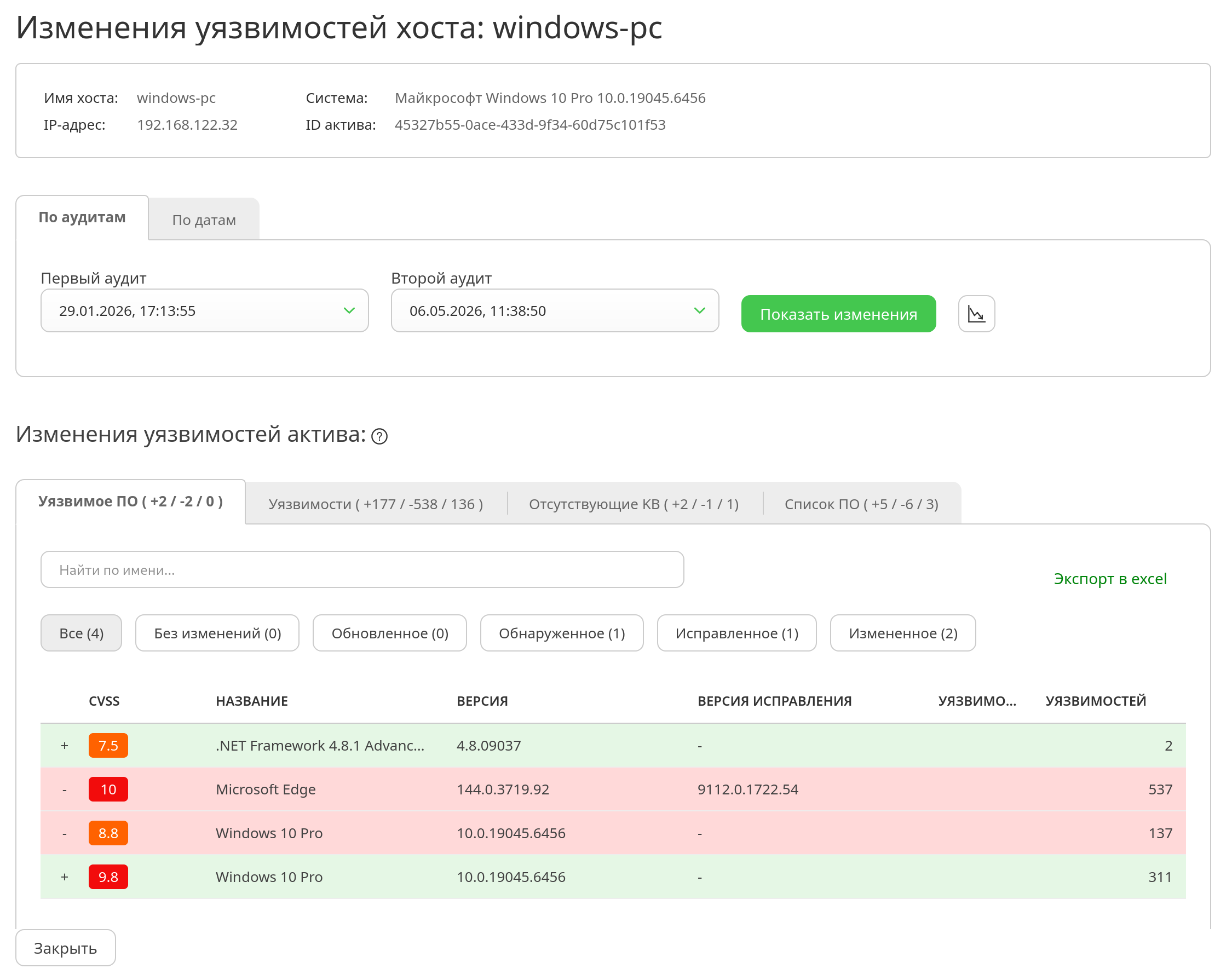Select the 'Уязвимое ПО' tab
This screenshot has width=1232, height=980.
pyautogui.click(x=131, y=501)
